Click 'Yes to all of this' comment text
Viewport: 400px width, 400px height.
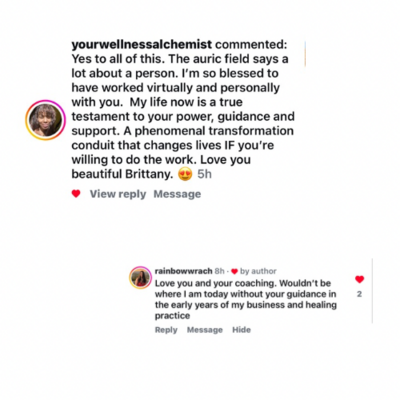(118, 59)
